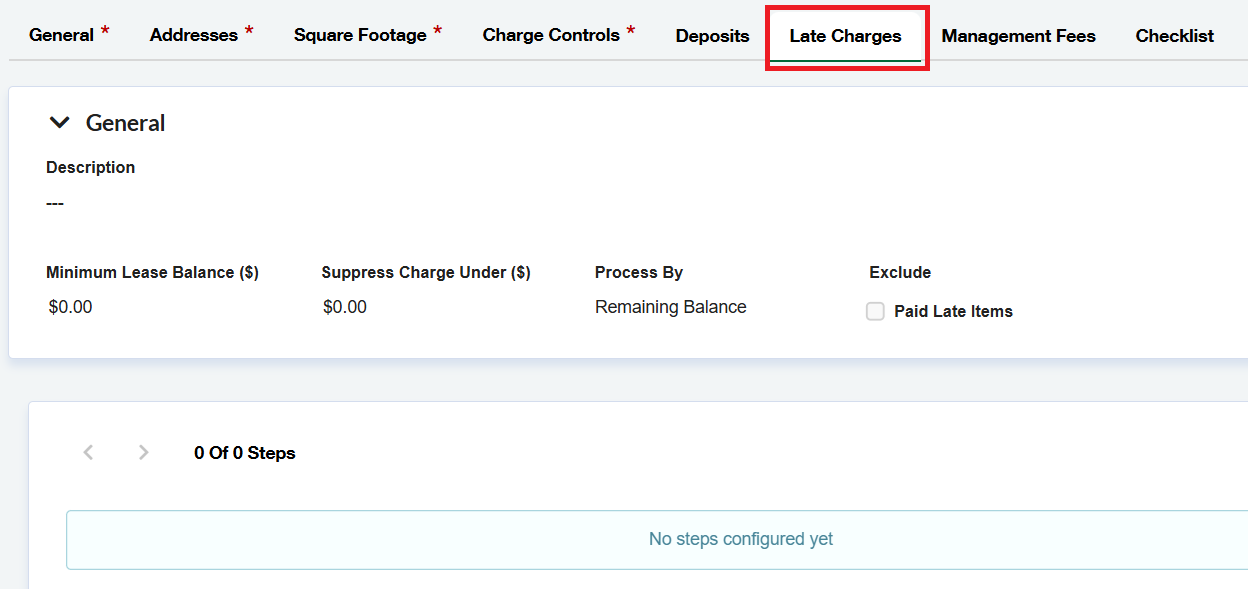The height and width of the screenshot is (592, 1249).
Task: Click the Paid Late Items label
Action: [x=953, y=312]
